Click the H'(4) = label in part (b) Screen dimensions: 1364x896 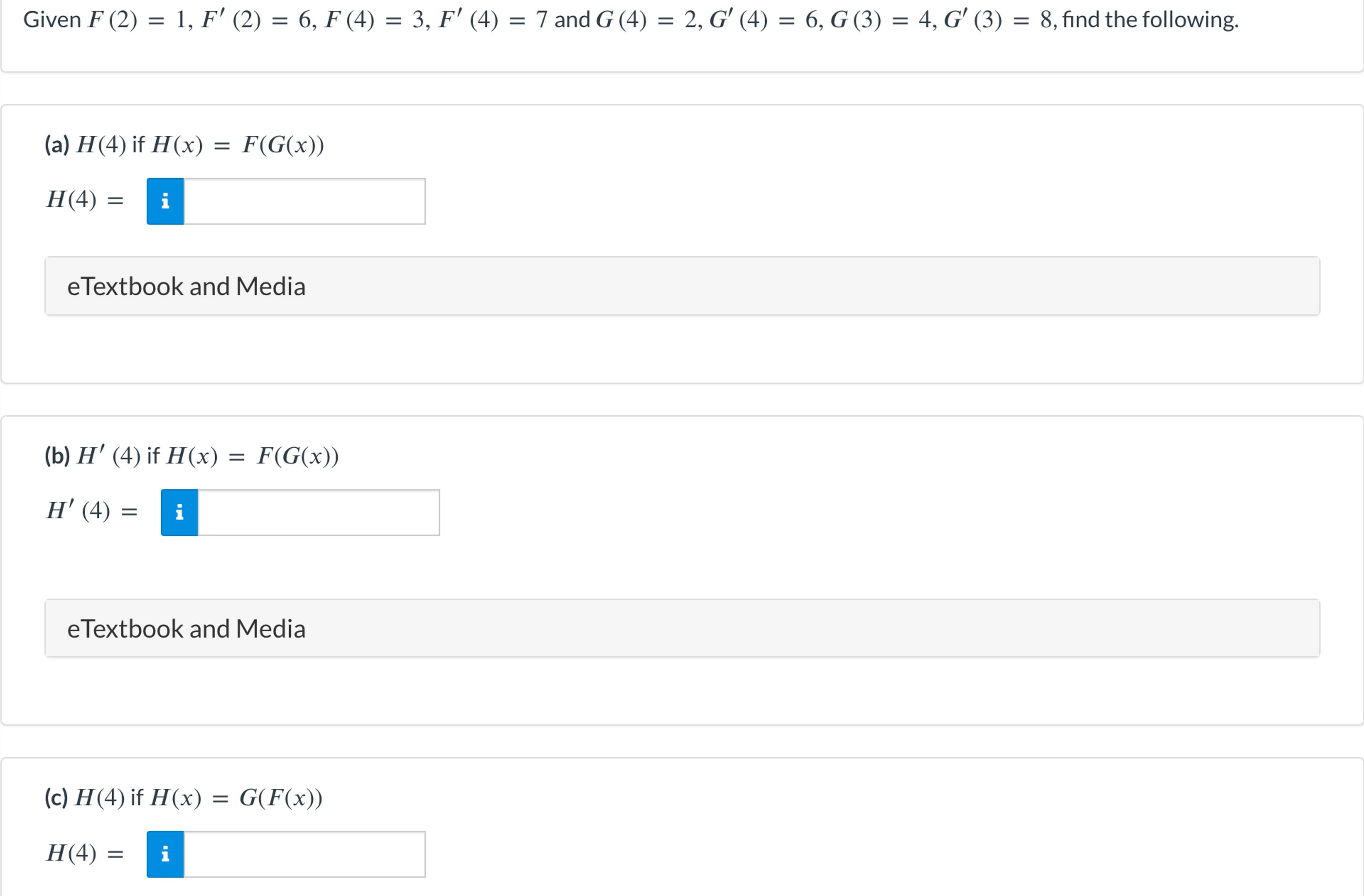pyautogui.click(x=92, y=511)
